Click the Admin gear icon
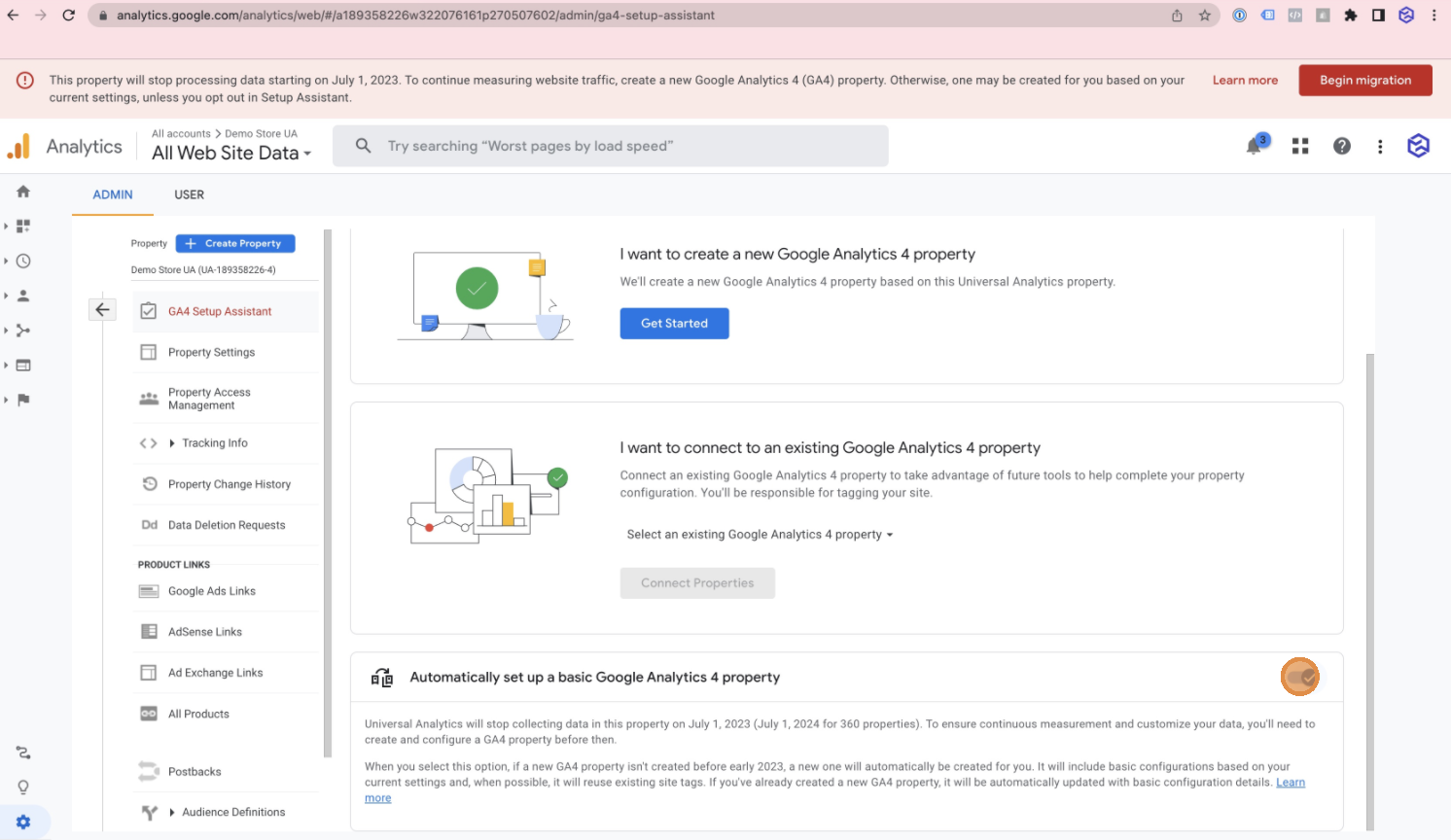The width and height of the screenshot is (1451, 840). [23, 822]
